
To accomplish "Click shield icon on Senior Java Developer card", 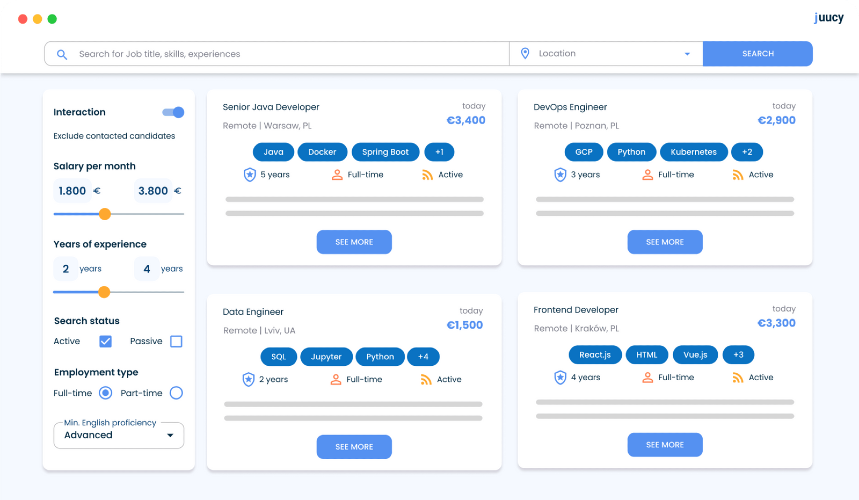I will click(250, 175).
